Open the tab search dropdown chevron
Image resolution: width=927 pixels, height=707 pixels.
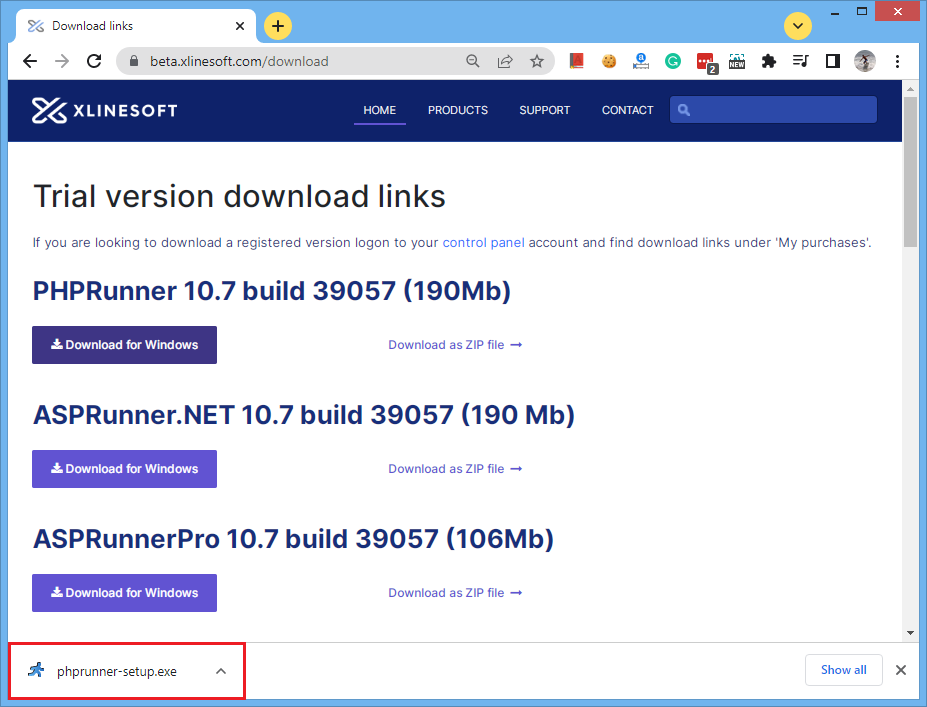pos(798,26)
